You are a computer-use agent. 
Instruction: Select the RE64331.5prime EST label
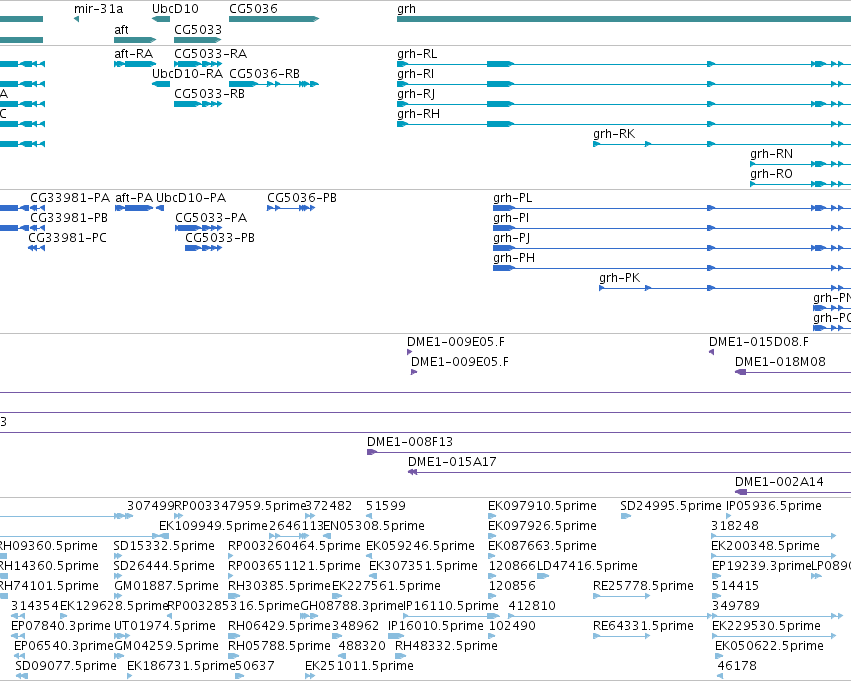coord(643,627)
